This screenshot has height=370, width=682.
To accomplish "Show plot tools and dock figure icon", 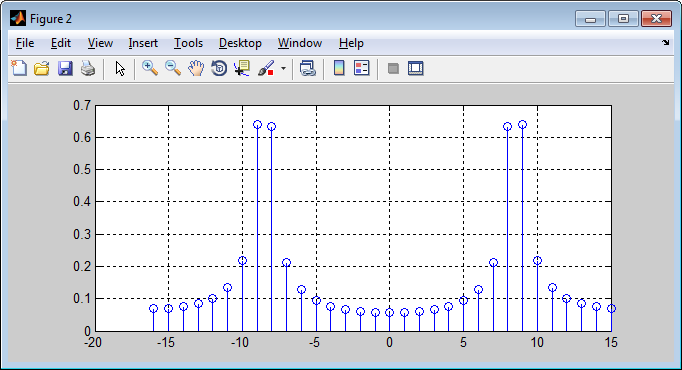I will tap(416, 68).
